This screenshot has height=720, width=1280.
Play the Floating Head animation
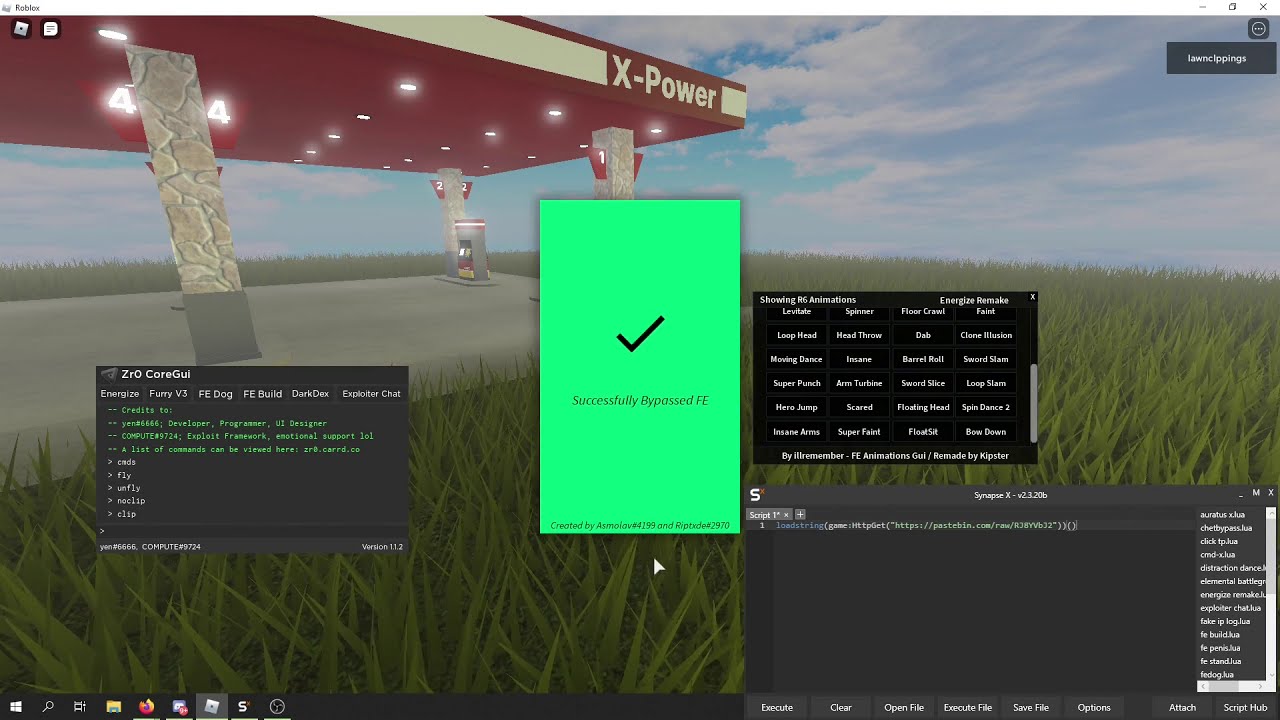(x=923, y=407)
